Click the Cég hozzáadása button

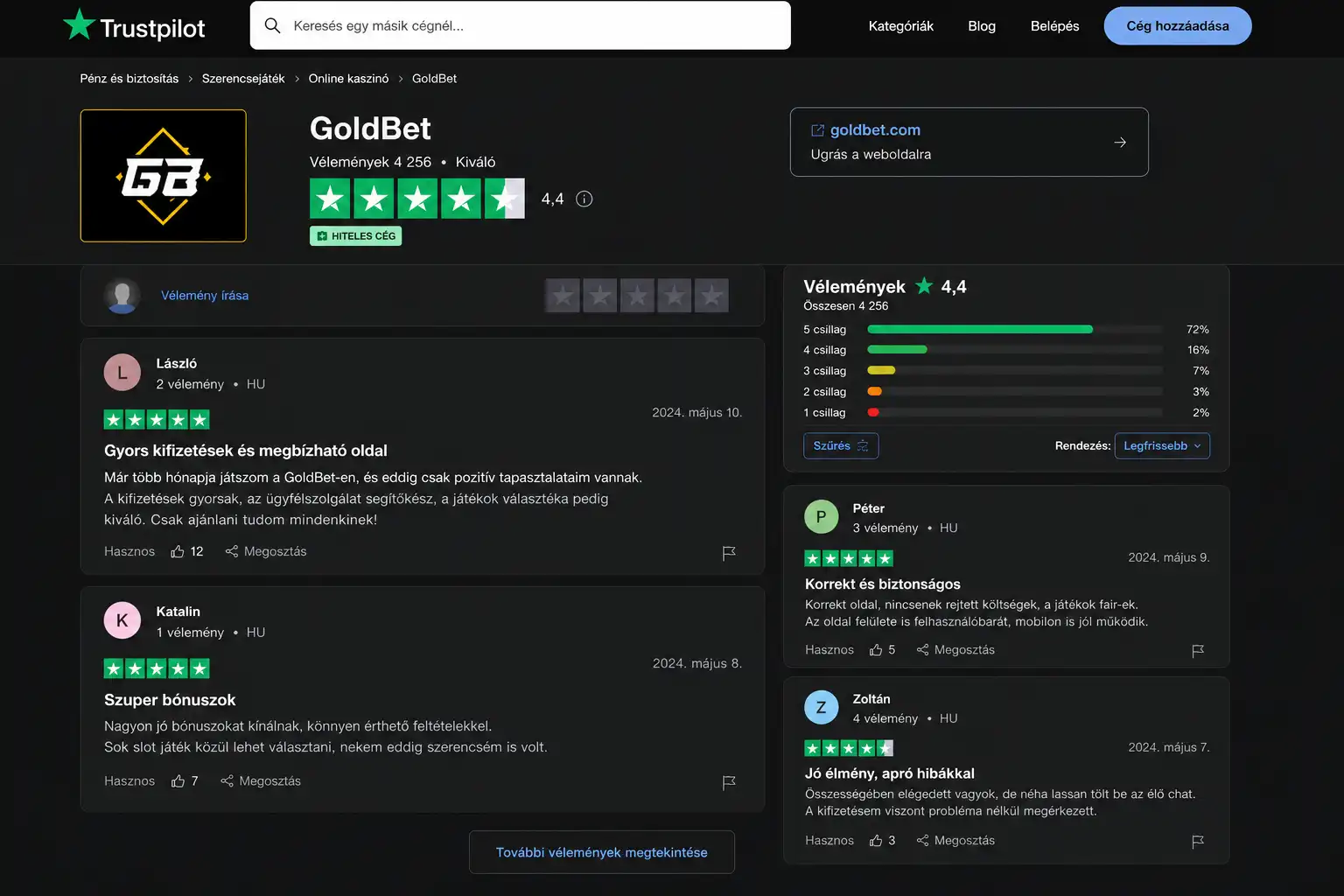tap(1178, 26)
